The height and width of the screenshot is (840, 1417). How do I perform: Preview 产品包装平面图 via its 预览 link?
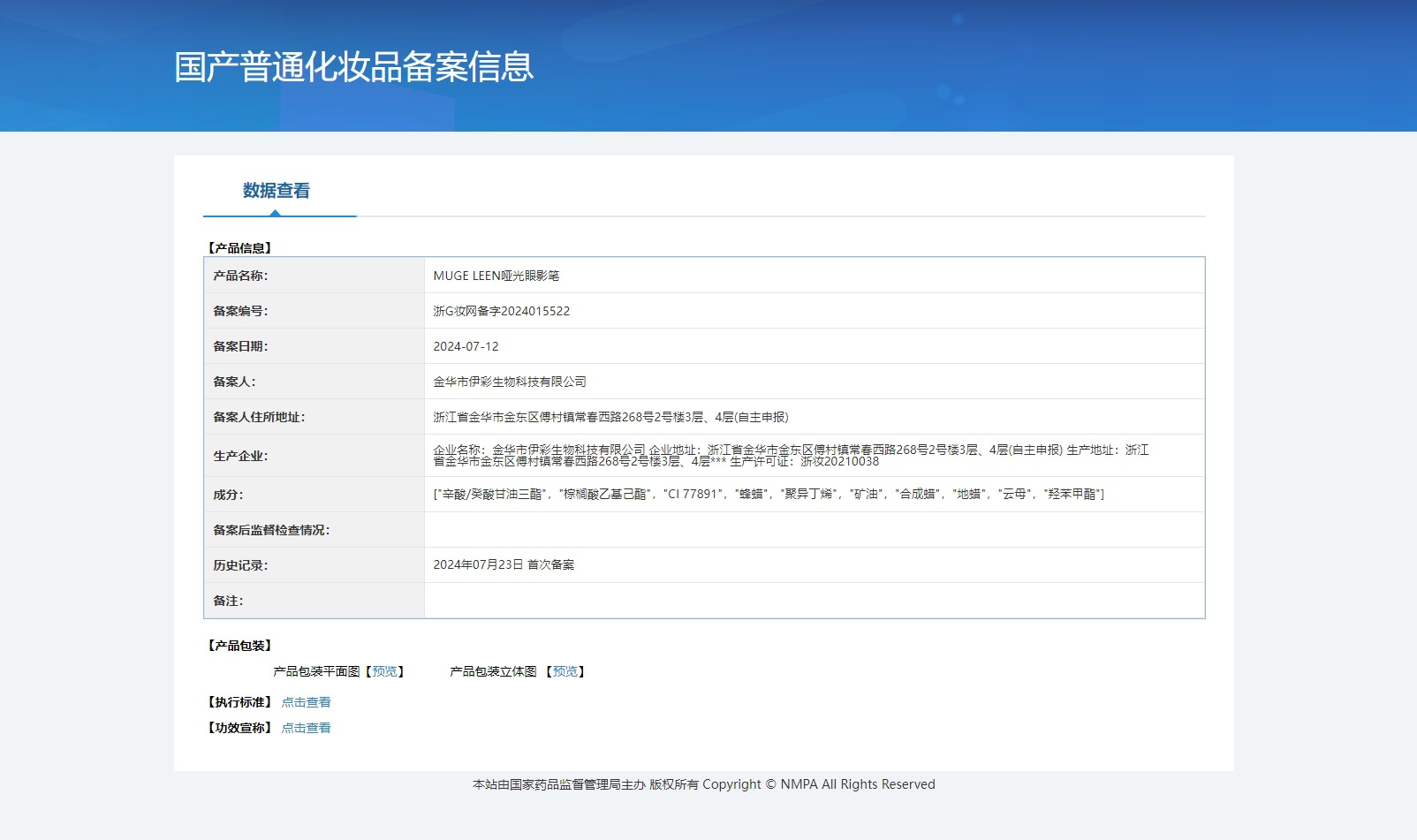coord(385,671)
